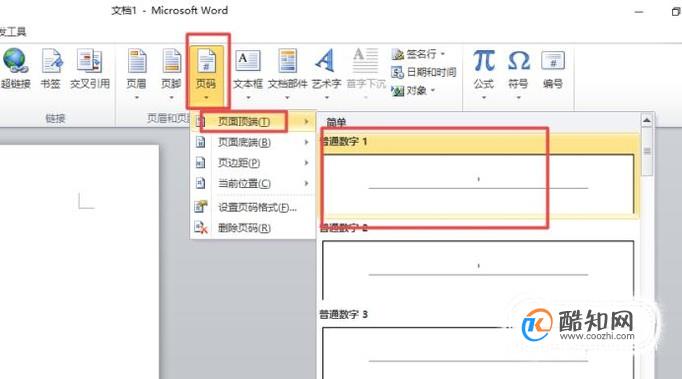Open the 页脚 footer gallery

[171, 73]
